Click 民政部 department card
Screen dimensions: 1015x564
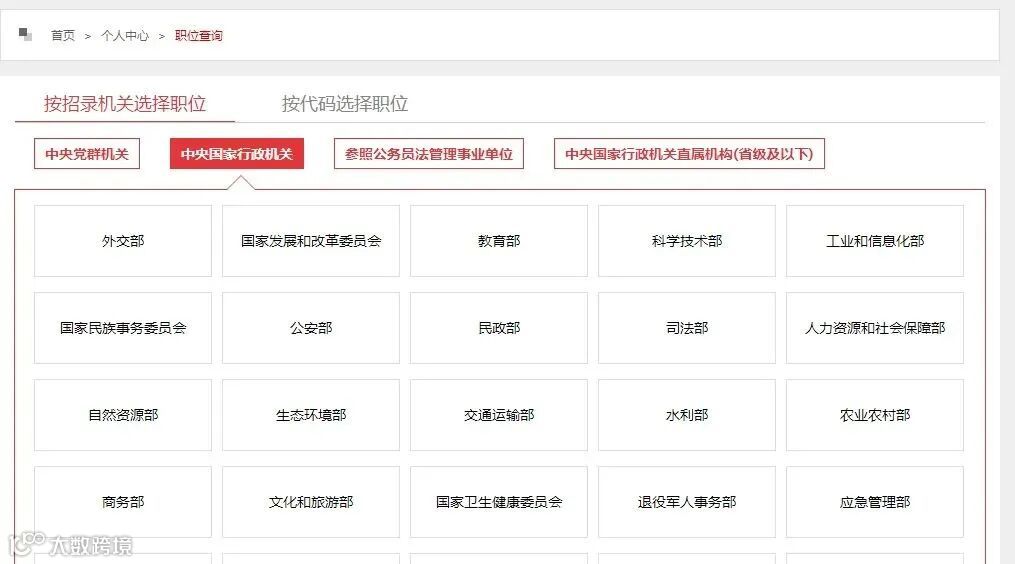[499, 328]
